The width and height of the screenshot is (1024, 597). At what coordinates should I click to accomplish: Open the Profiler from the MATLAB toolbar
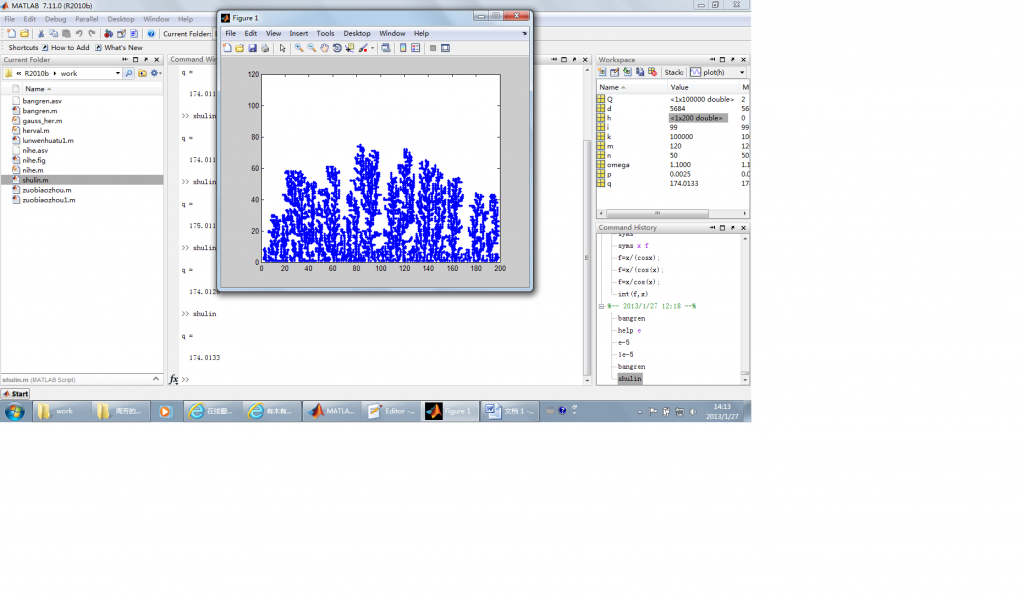134,33
